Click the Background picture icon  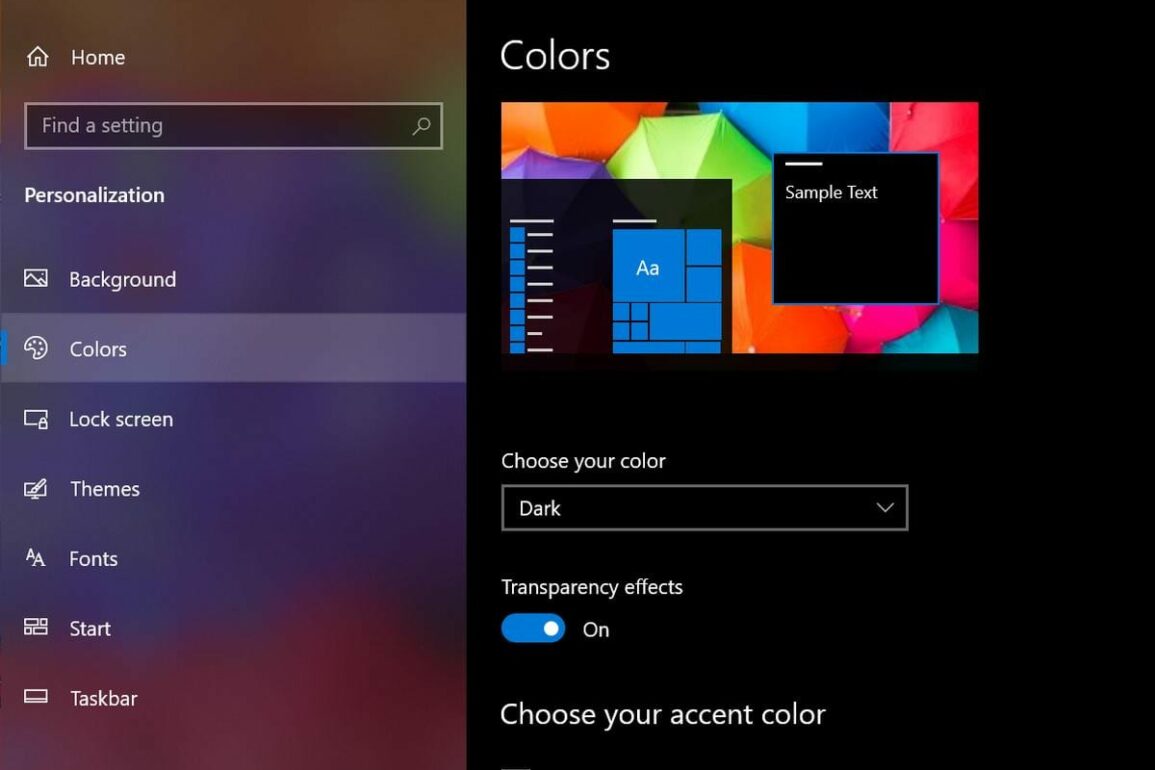(36, 279)
